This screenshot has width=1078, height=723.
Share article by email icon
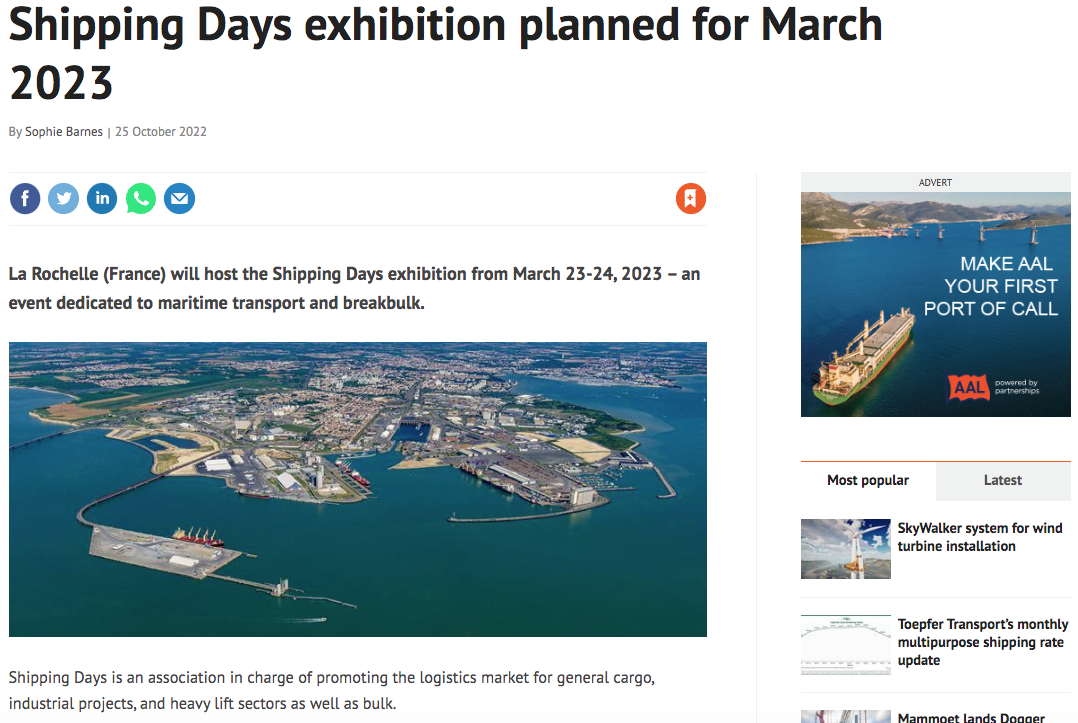tap(179, 199)
